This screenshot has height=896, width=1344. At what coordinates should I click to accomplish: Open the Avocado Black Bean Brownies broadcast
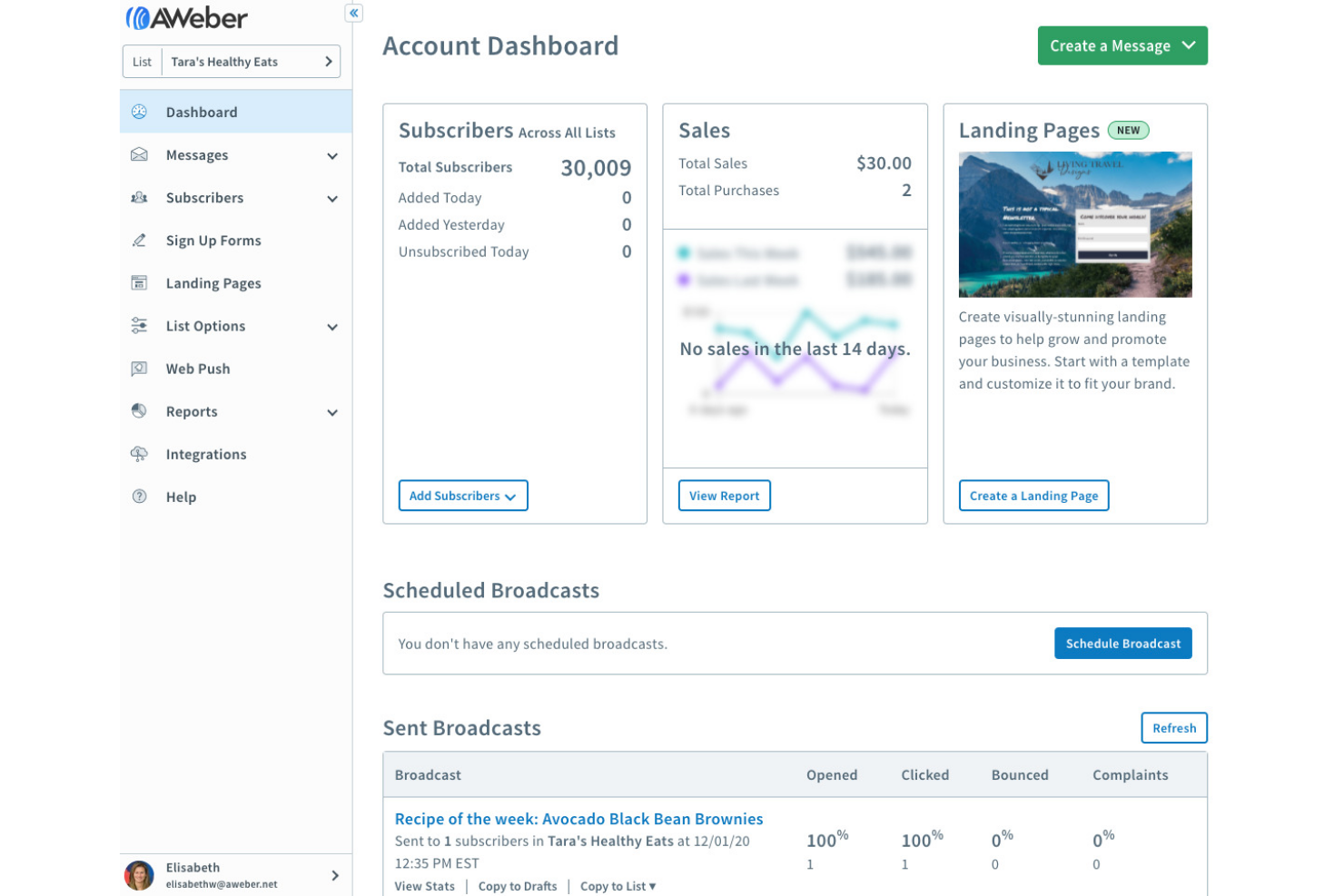578,818
